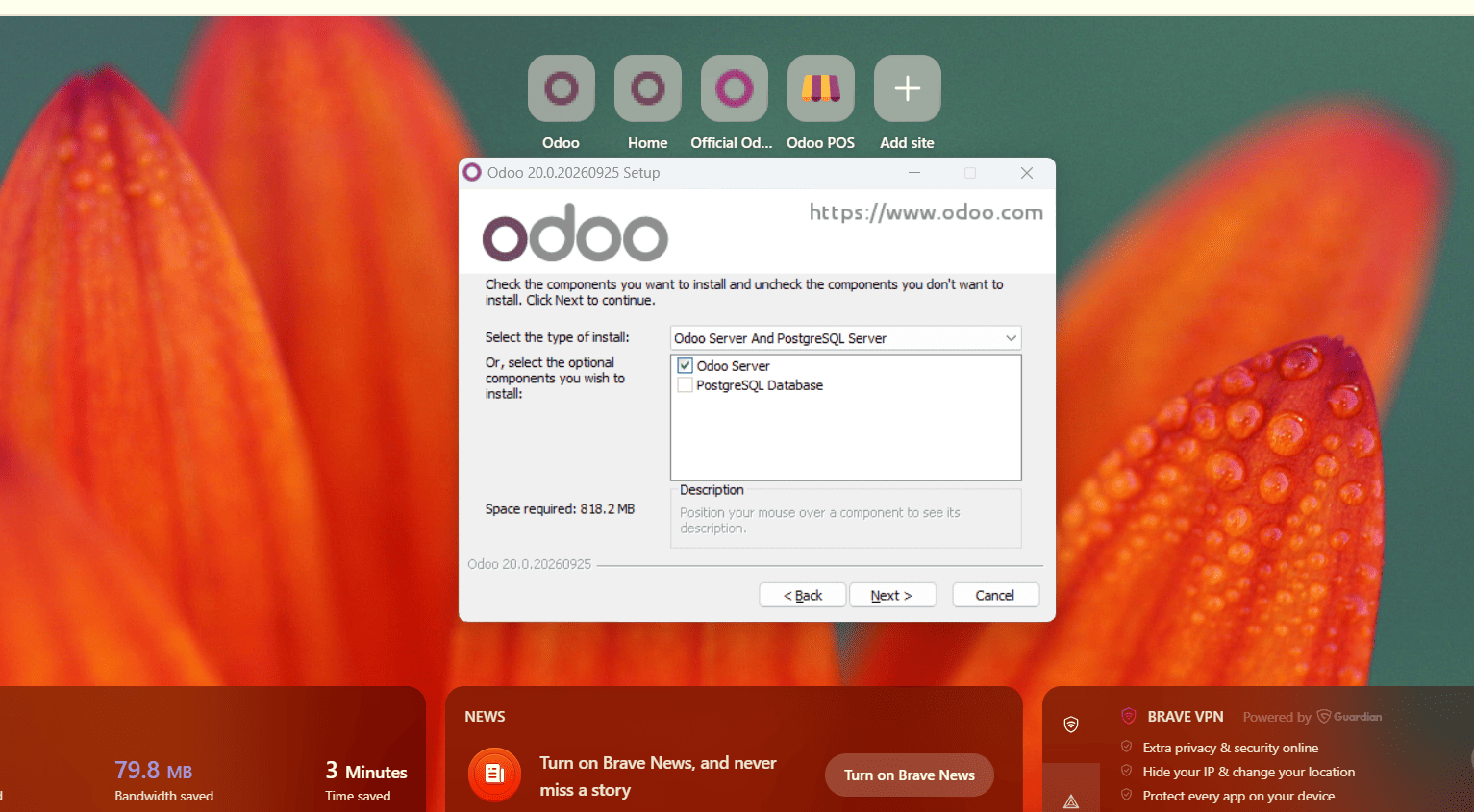Click the Odoo Setup title bar icon
1474x812 pixels.
(472, 172)
